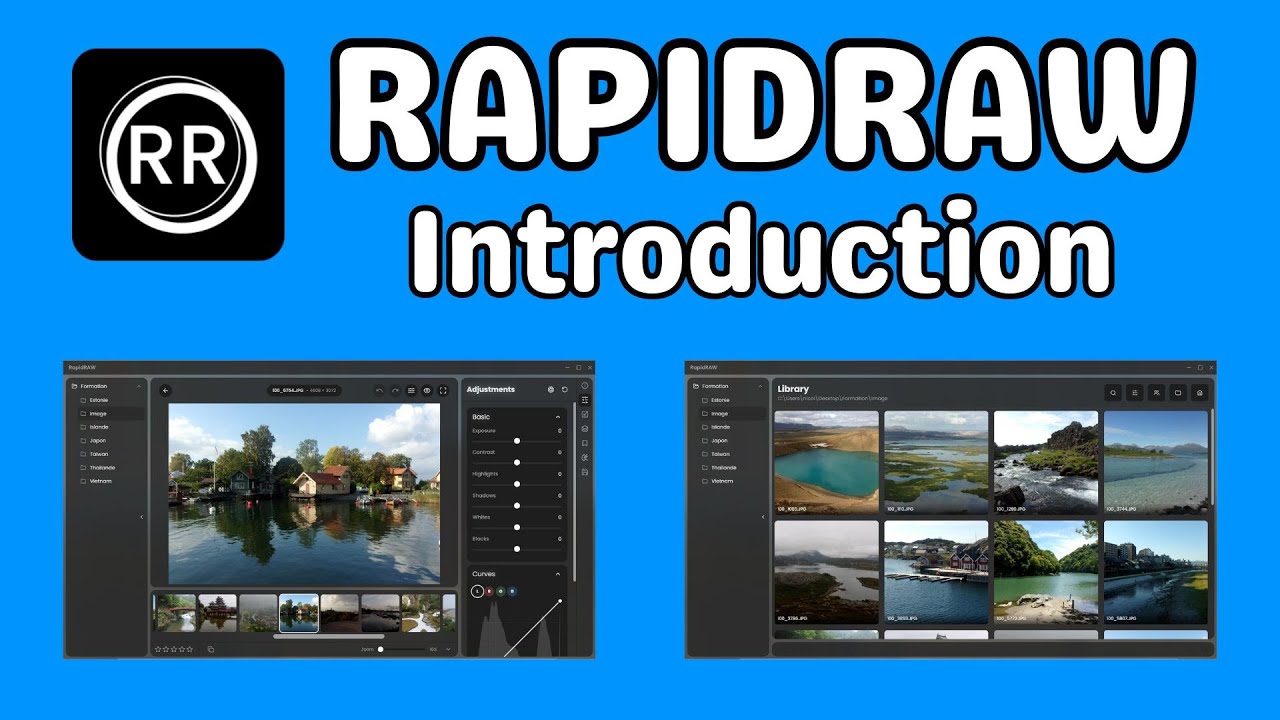Collapse the Curves section
Image resolution: width=1280 pixels, height=720 pixels.
(558, 574)
